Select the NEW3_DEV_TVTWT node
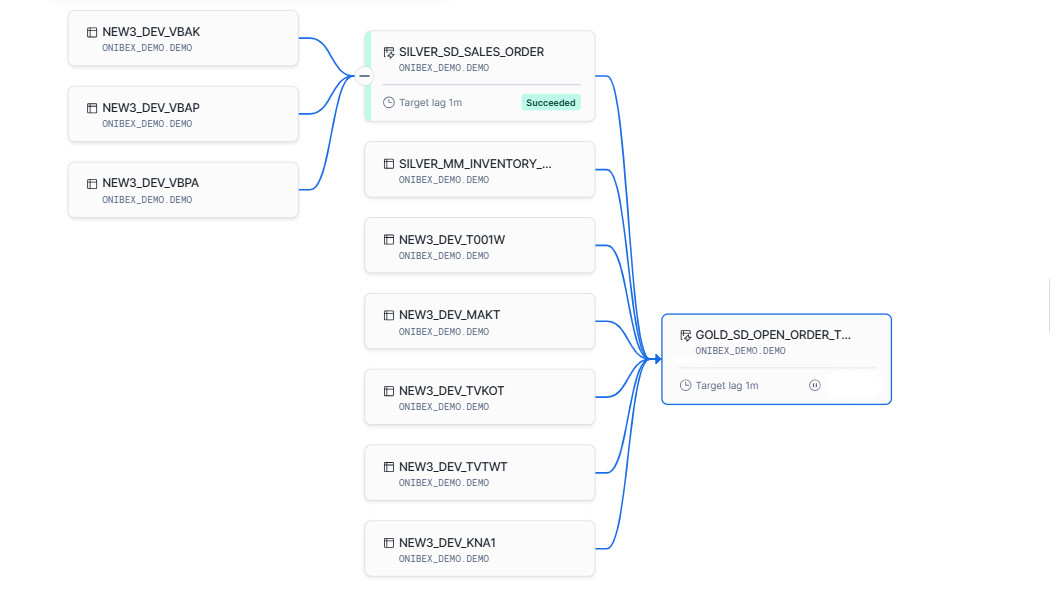The width and height of the screenshot is (1050, 603). [479, 473]
